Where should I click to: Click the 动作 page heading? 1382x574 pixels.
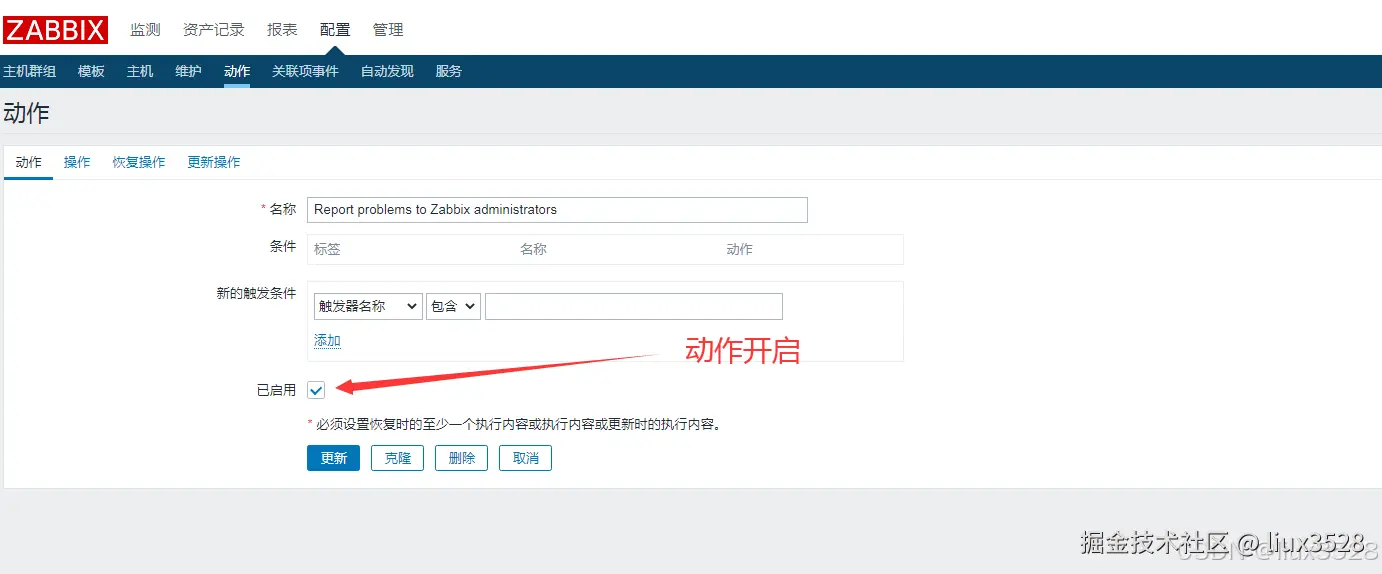tap(26, 113)
